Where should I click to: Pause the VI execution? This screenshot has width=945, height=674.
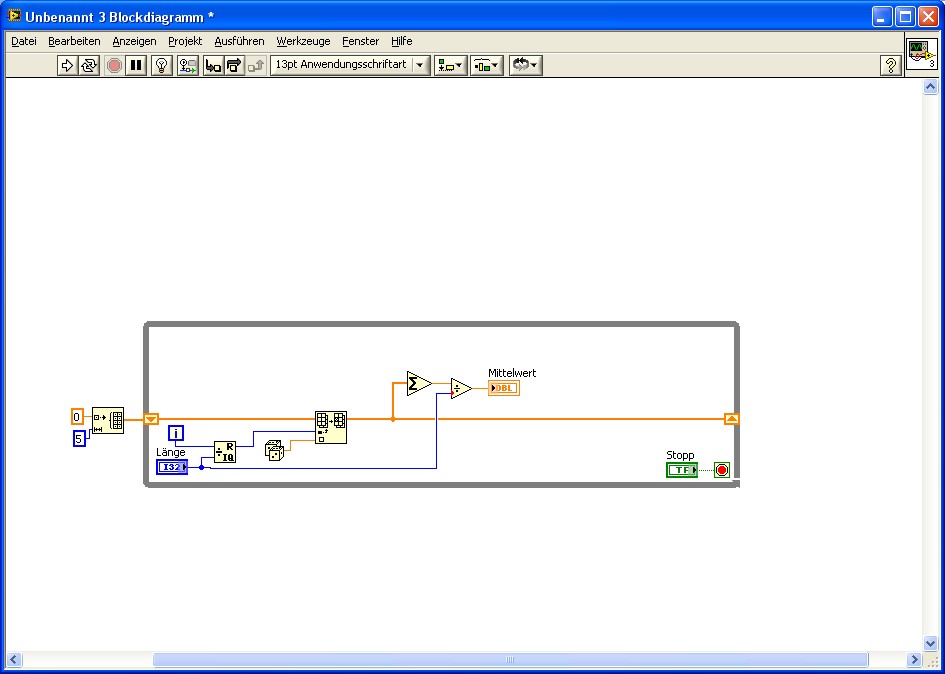click(136, 65)
